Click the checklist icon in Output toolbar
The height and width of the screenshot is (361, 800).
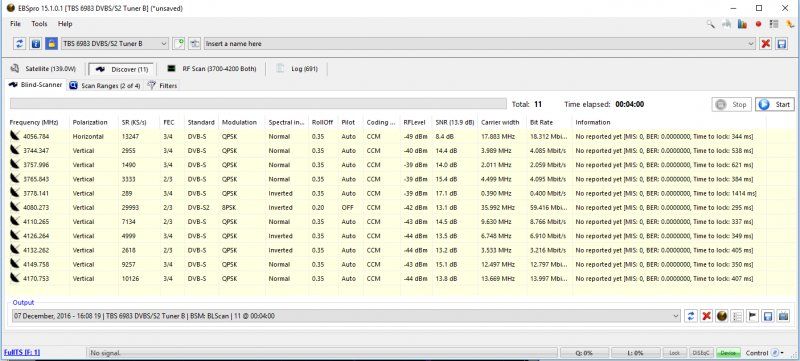[737, 316]
